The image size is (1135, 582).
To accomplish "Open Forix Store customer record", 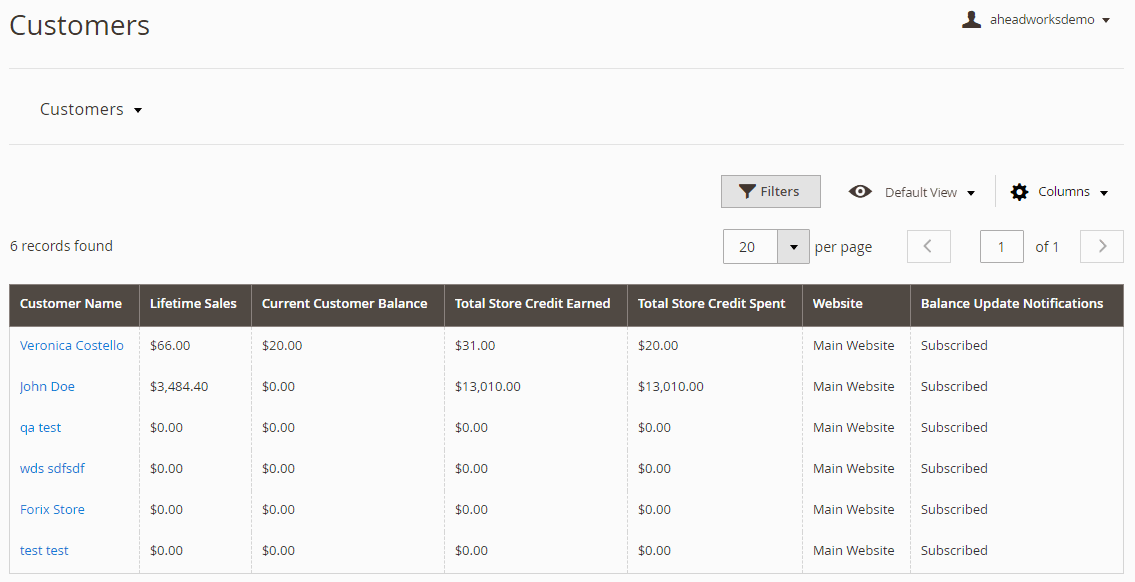I will (52, 510).
